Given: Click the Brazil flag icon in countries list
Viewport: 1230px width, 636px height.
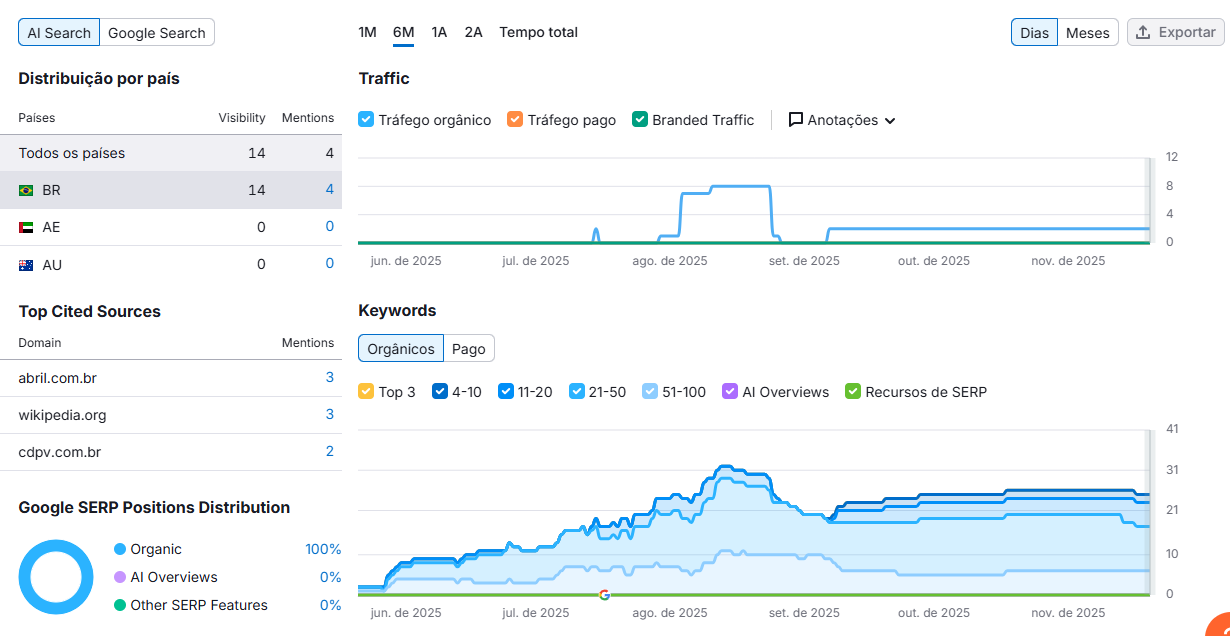Looking at the screenshot, I should (x=26, y=190).
